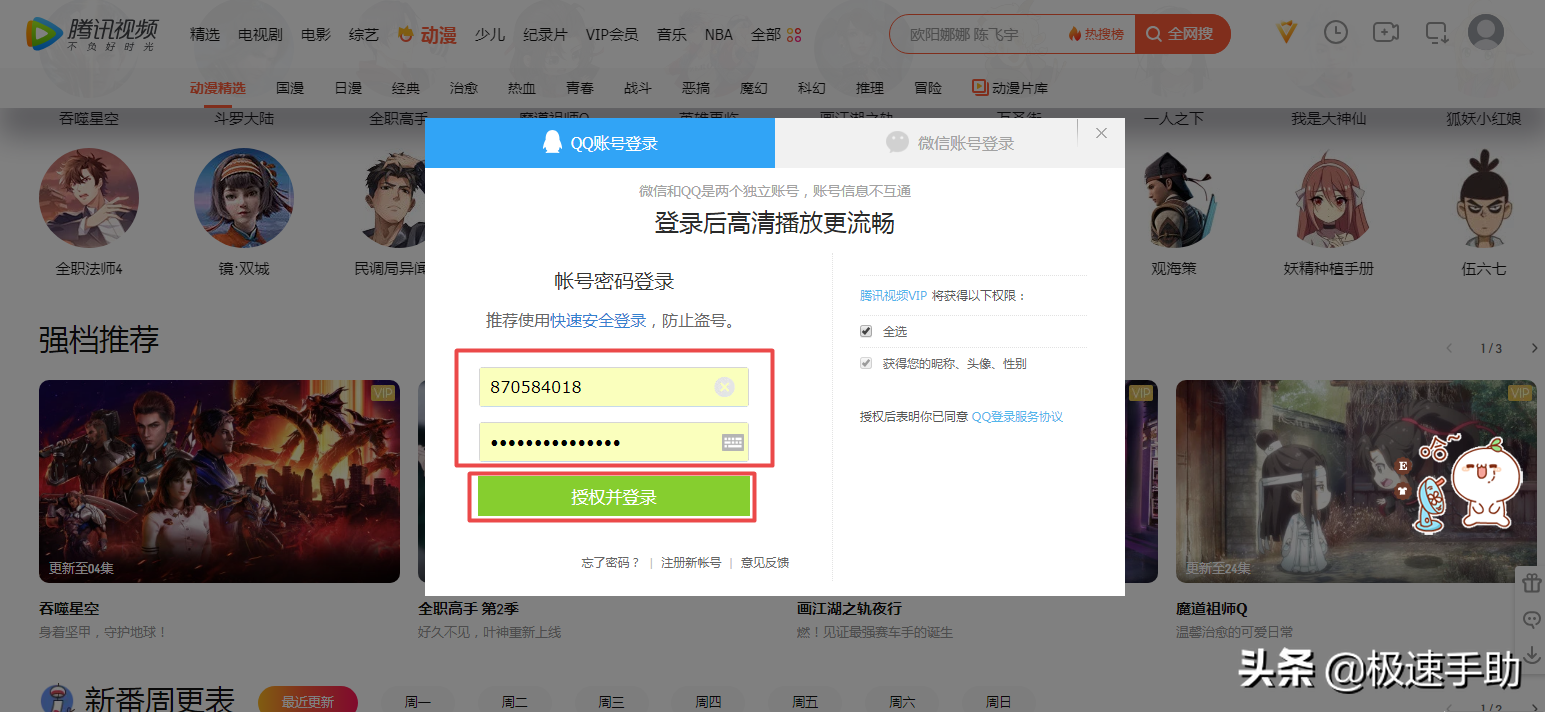Select the 最近更新 schedule button
The width and height of the screenshot is (1545, 712).
(308, 702)
